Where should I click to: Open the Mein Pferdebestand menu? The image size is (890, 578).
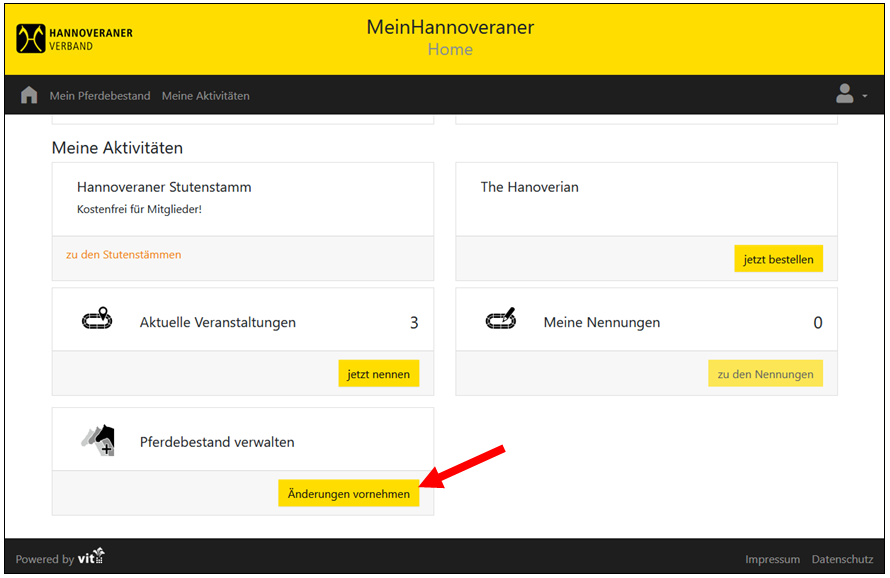point(100,96)
